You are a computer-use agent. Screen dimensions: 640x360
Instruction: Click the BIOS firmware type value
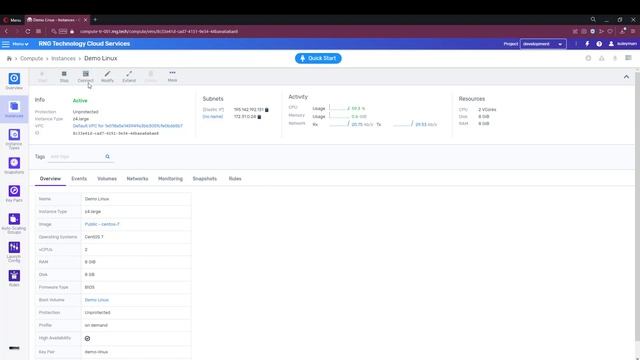pyautogui.click(x=90, y=287)
